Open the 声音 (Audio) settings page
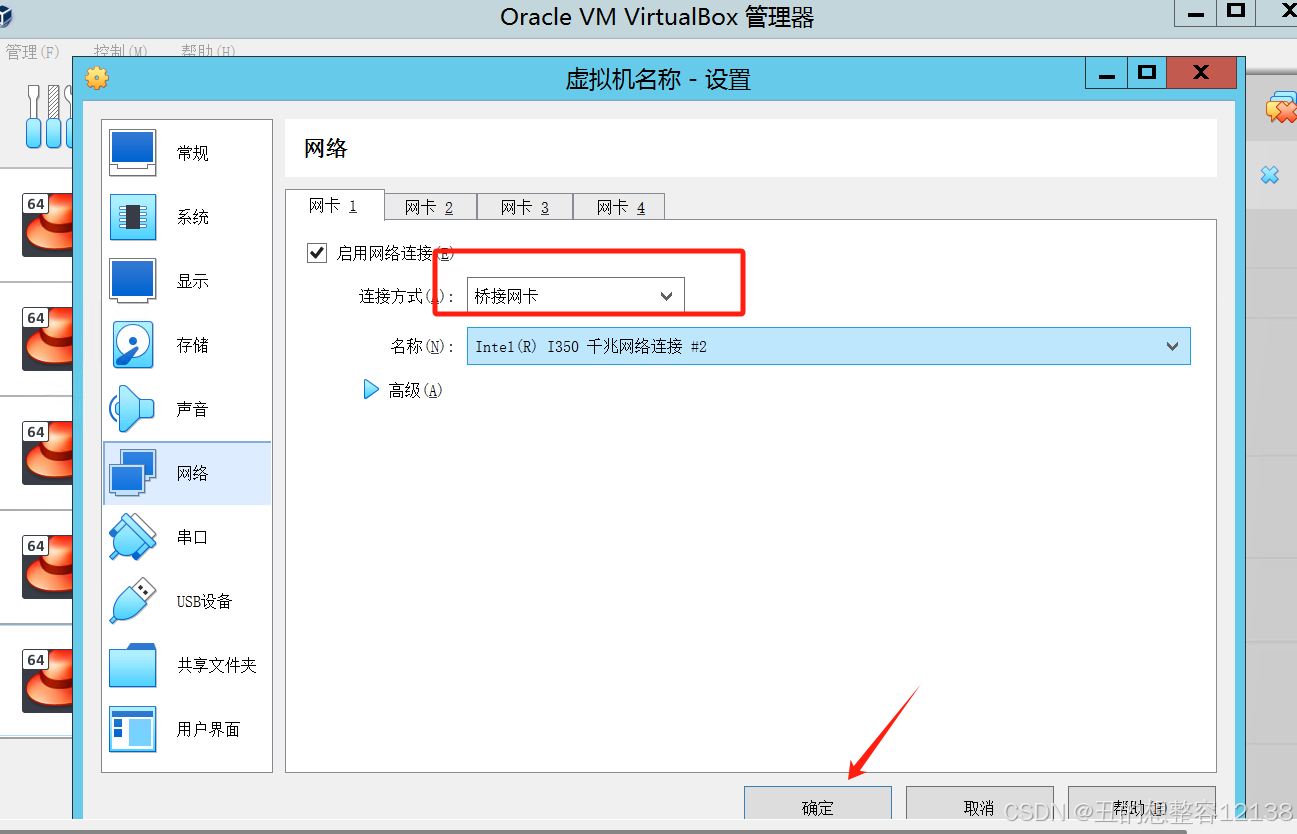 click(187, 409)
